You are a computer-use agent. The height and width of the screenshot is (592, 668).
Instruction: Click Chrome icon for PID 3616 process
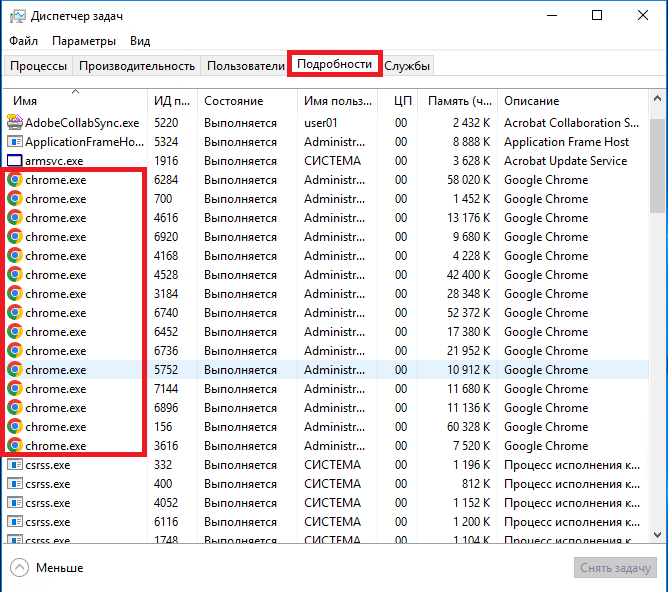tap(14, 446)
